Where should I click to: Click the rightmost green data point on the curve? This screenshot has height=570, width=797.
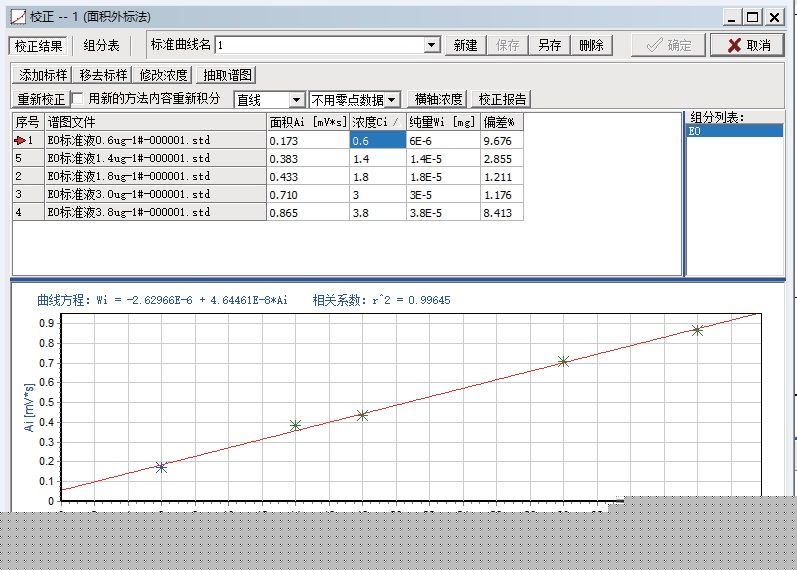click(697, 330)
